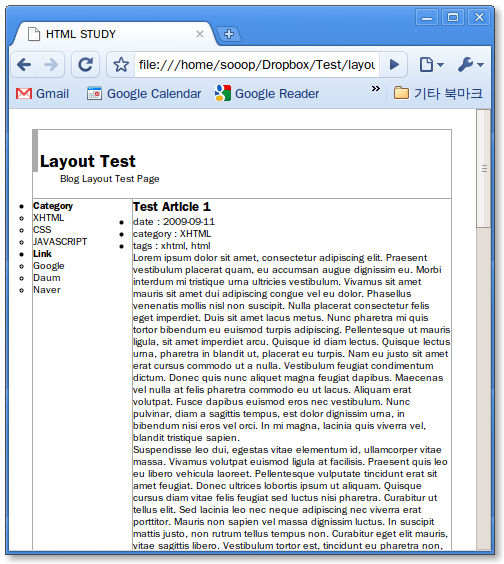Click the Layout Test heading
The height and width of the screenshot is (564, 504).
[87, 161]
